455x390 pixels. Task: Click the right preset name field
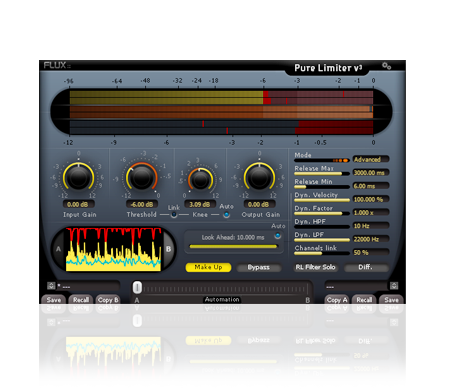click(356, 286)
